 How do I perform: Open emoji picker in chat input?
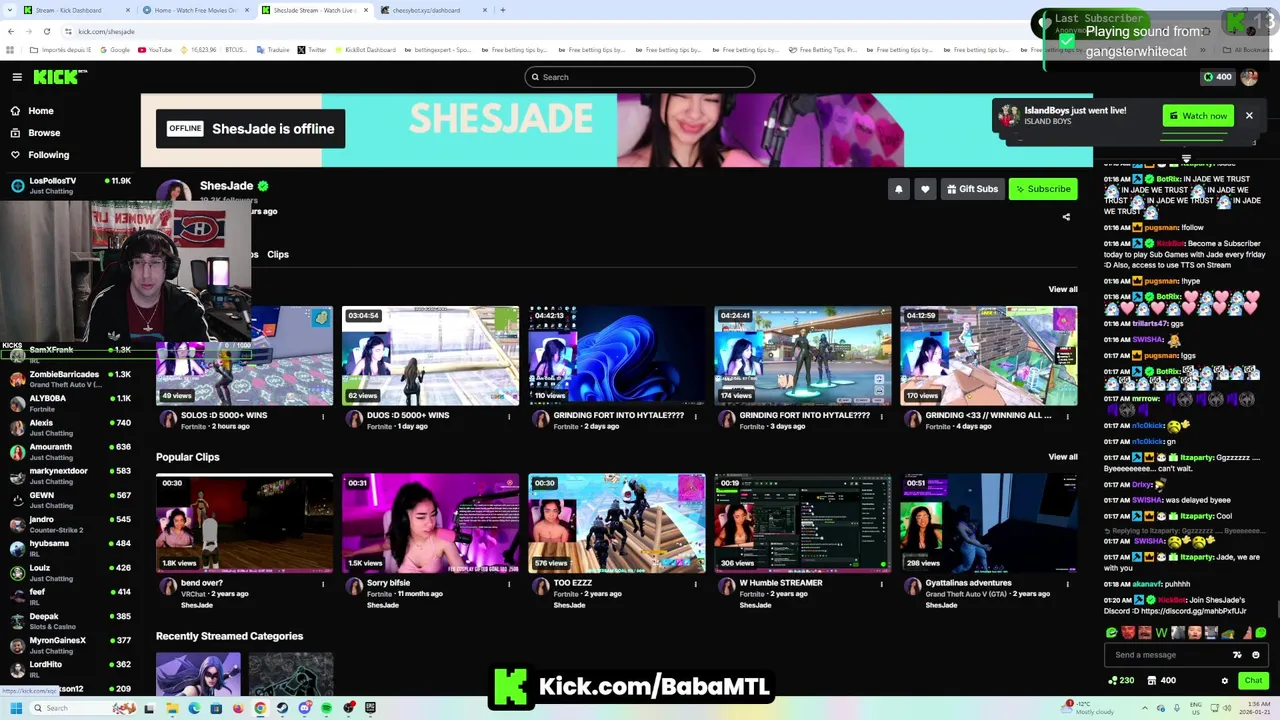pyautogui.click(x=1256, y=655)
